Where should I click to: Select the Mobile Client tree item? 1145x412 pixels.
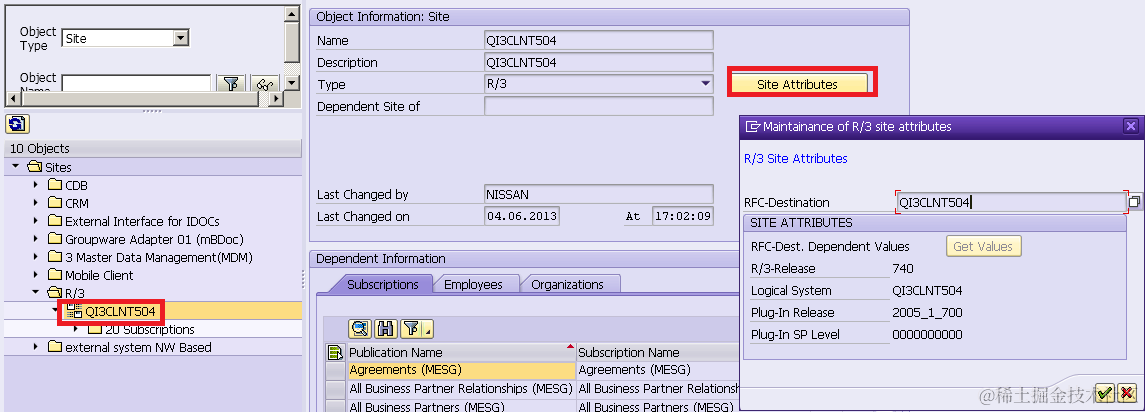pos(99,275)
